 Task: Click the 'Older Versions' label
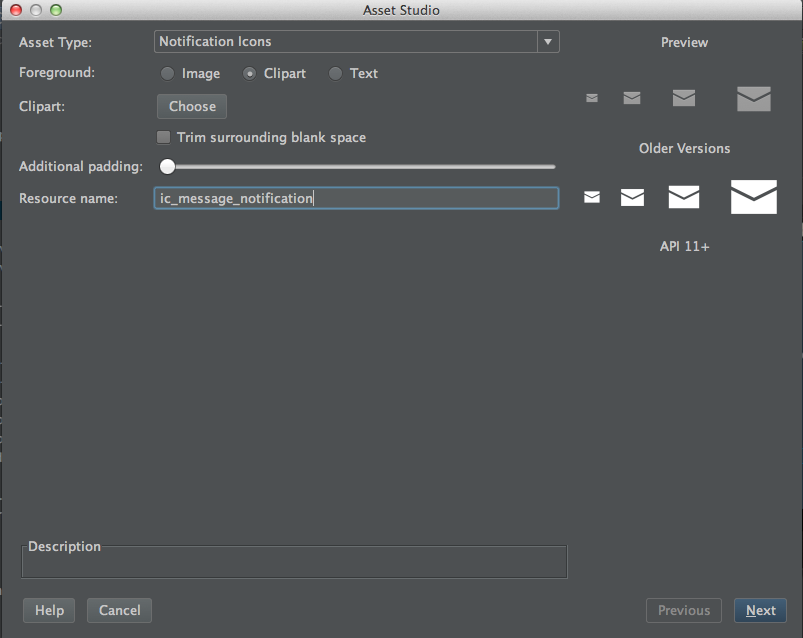point(684,148)
